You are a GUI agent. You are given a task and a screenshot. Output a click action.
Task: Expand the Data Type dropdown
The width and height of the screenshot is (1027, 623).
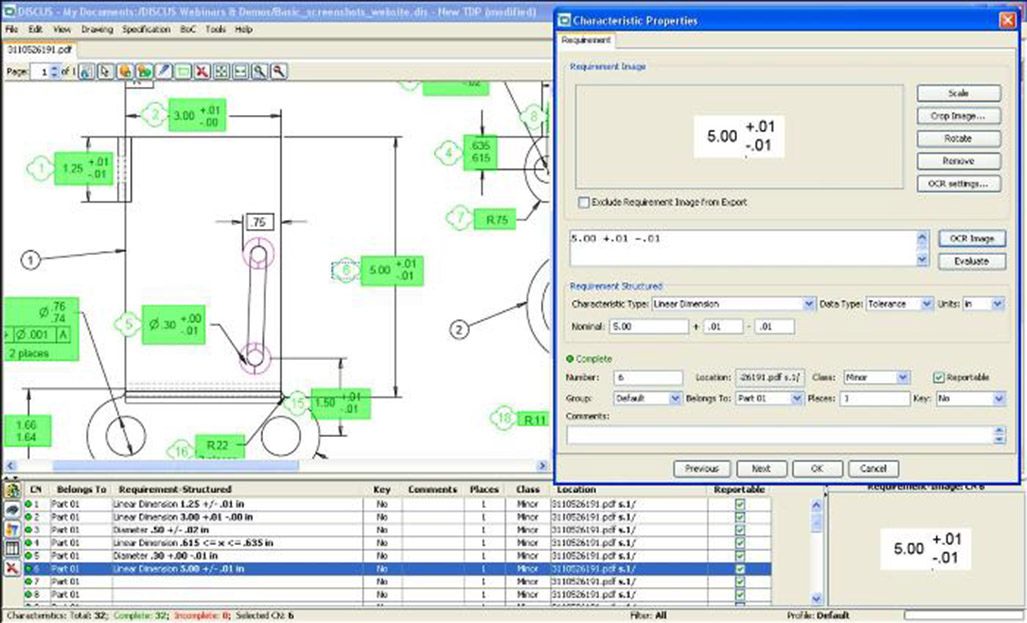(927, 303)
